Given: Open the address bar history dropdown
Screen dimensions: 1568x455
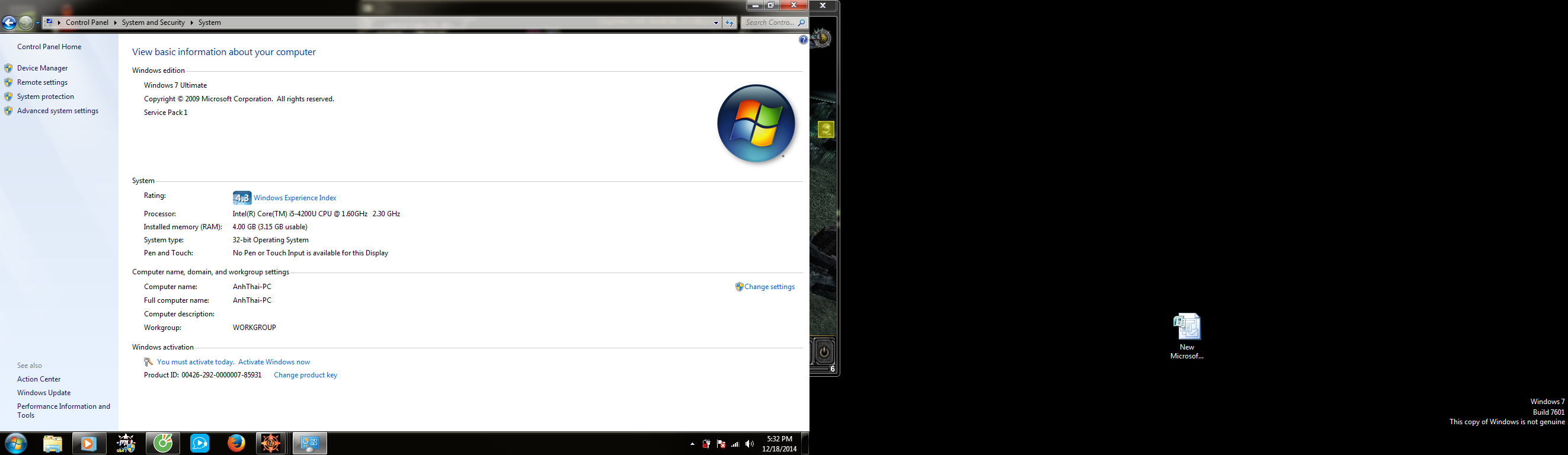Looking at the screenshot, I should [x=716, y=23].
